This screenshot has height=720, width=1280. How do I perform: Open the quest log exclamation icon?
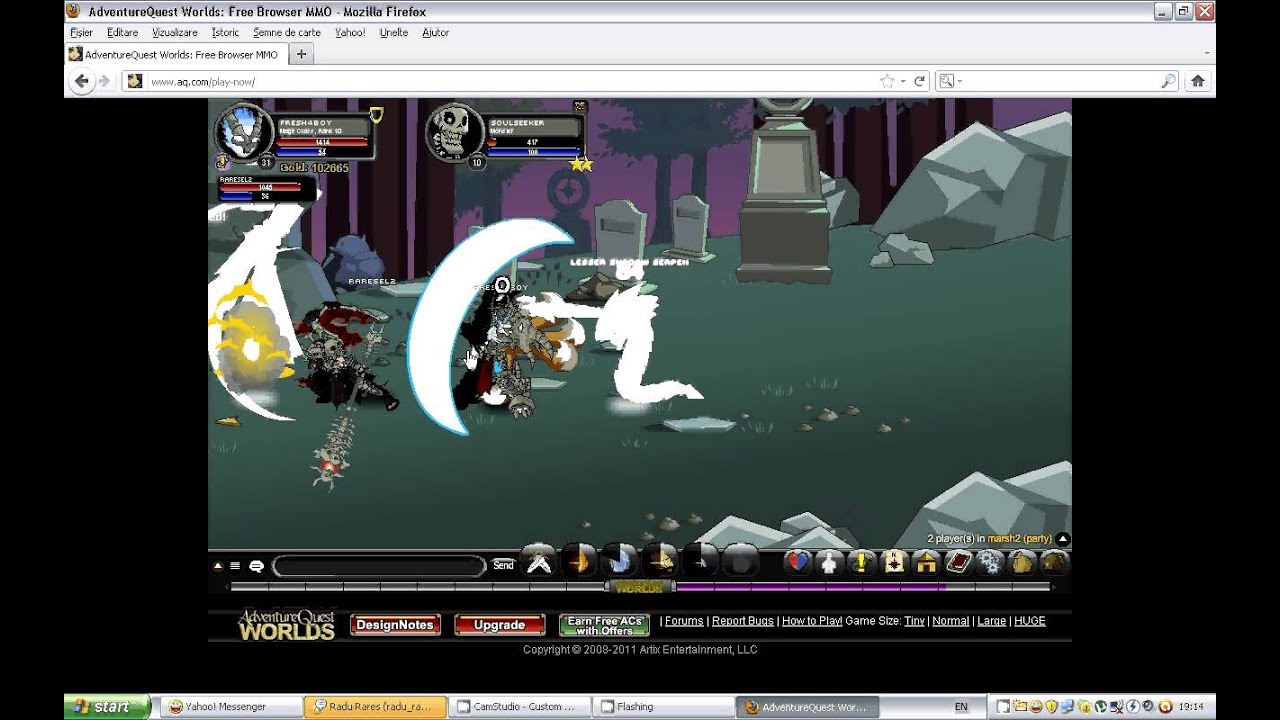click(x=861, y=563)
